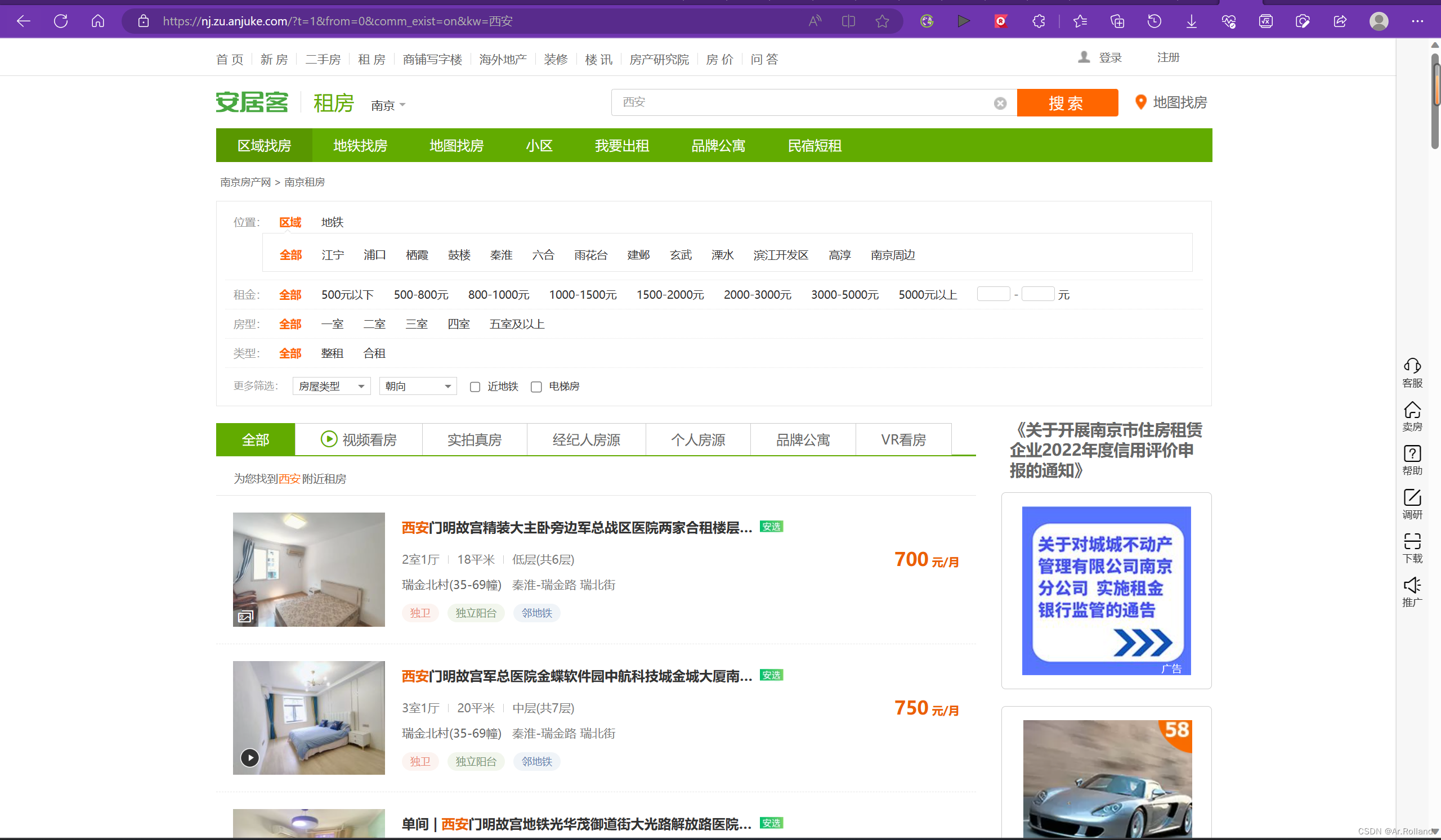Open 民宿短租 nav tab
Screen dimensions: 1441x840
click(815, 145)
